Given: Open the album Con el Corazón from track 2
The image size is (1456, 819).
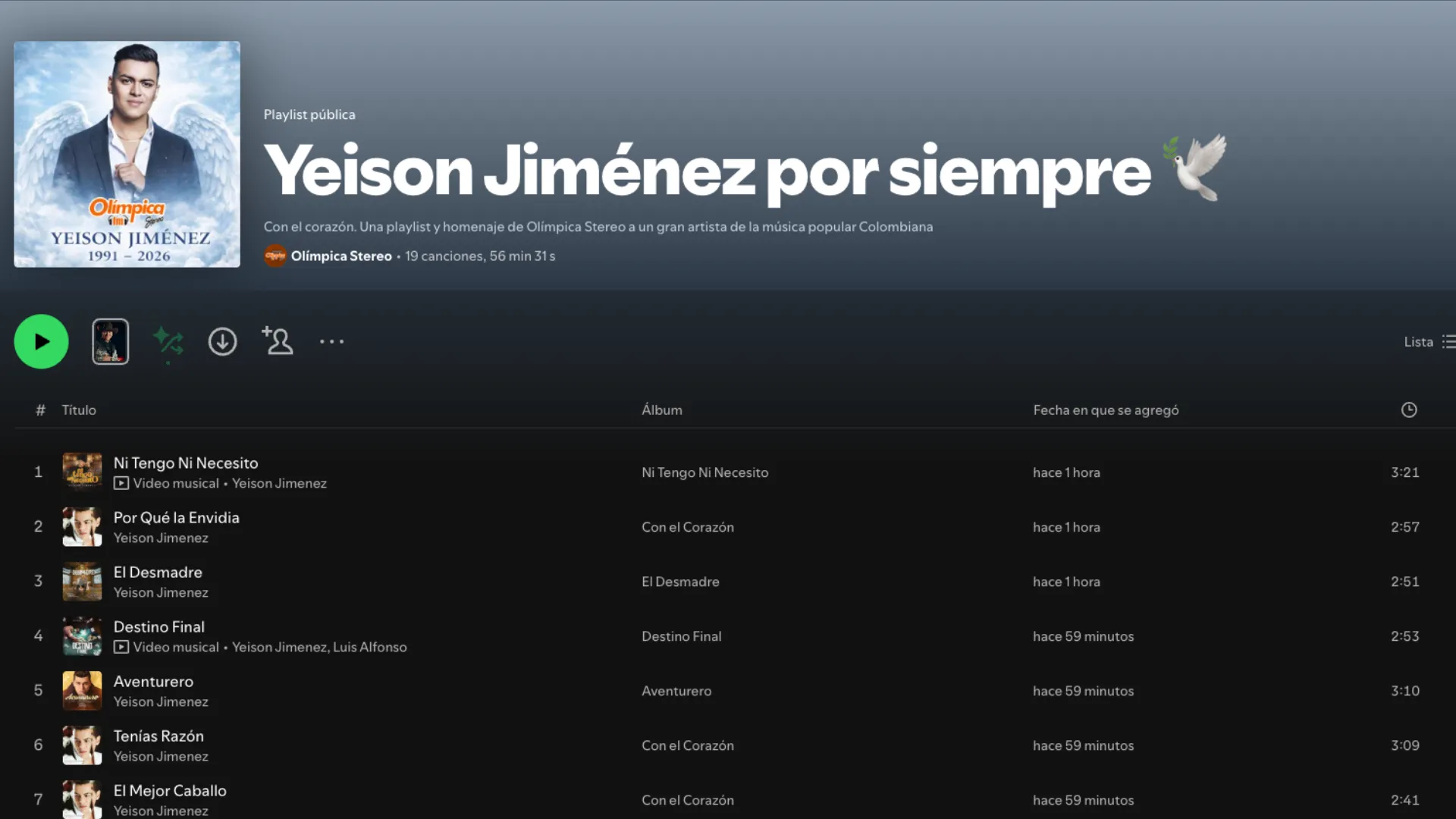Looking at the screenshot, I should (687, 526).
